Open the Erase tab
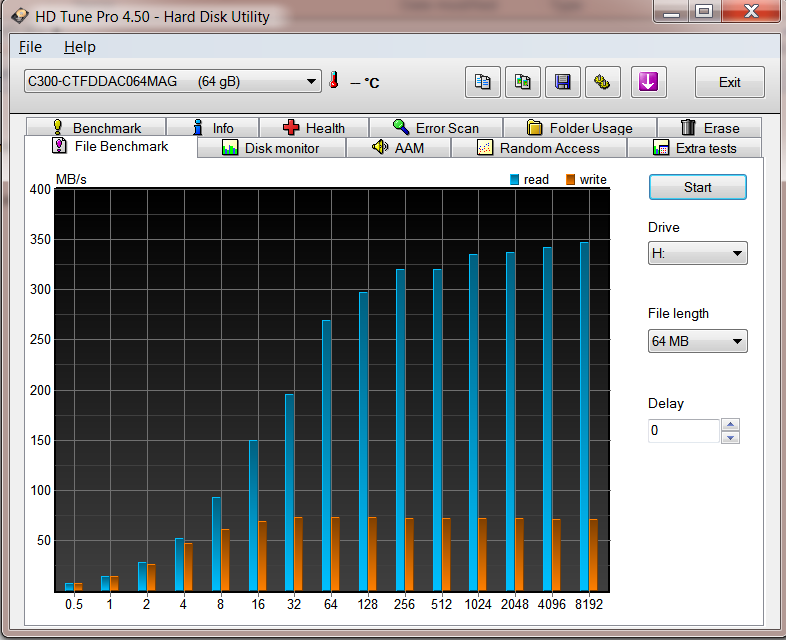 (x=709, y=128)
